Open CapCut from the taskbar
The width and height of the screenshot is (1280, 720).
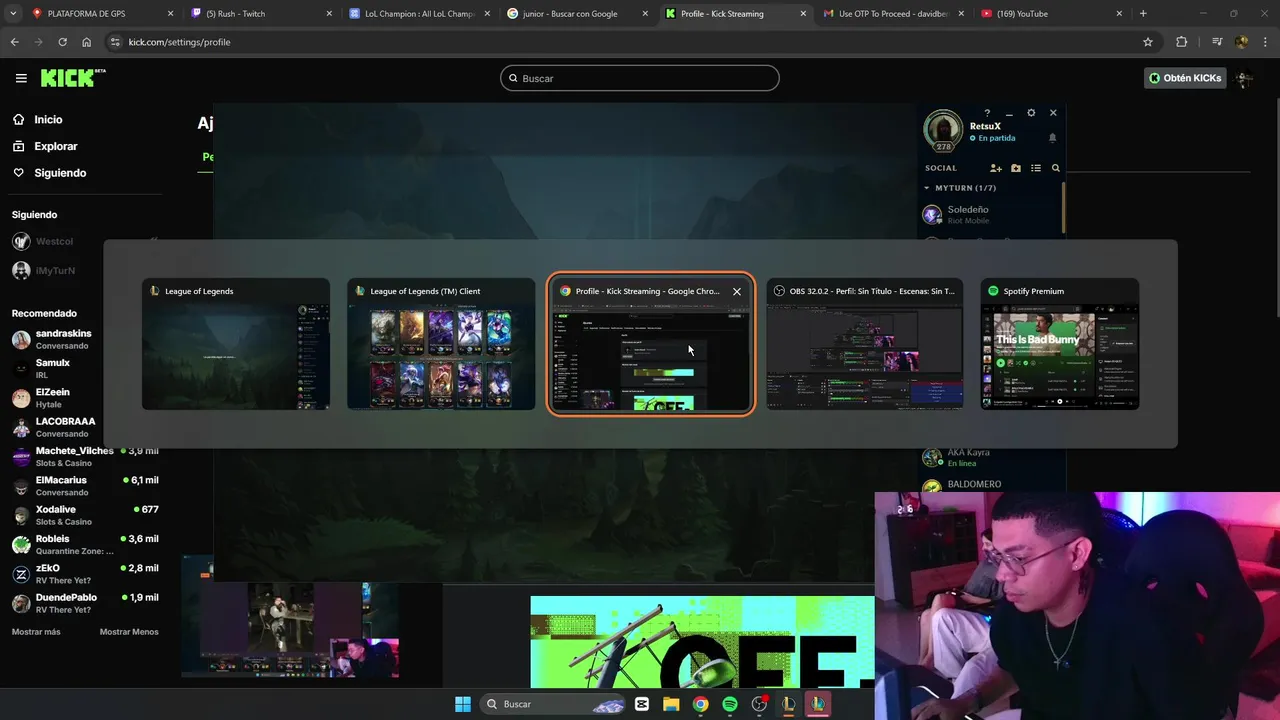tap(642, 704)
